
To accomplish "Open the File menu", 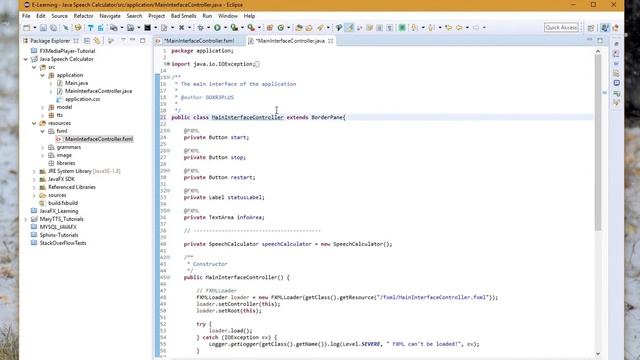I will pos(26,16).
